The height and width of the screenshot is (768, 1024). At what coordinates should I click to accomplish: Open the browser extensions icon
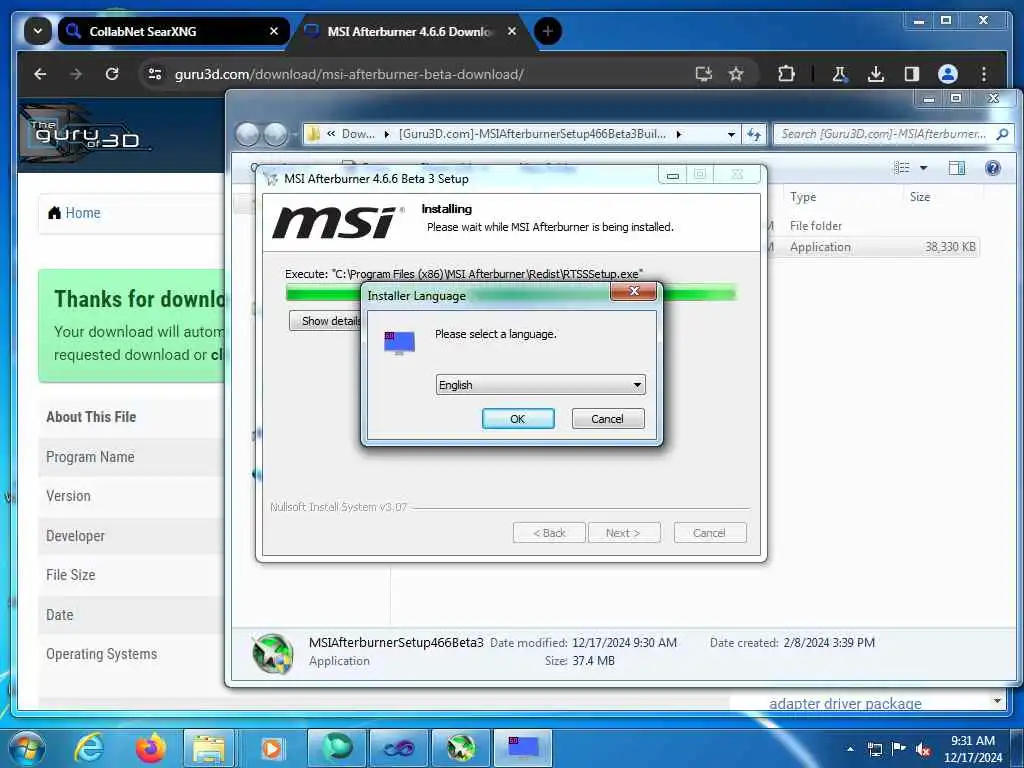coord(786,74)
